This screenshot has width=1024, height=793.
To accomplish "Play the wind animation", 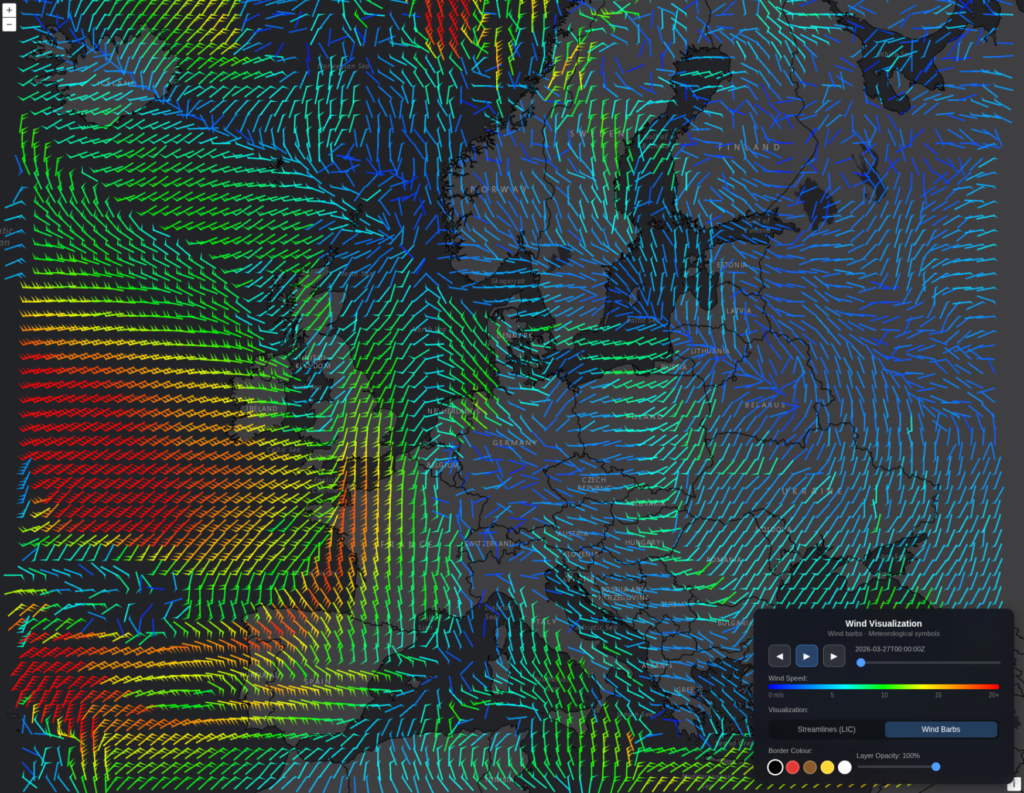I will pos(807,656).
